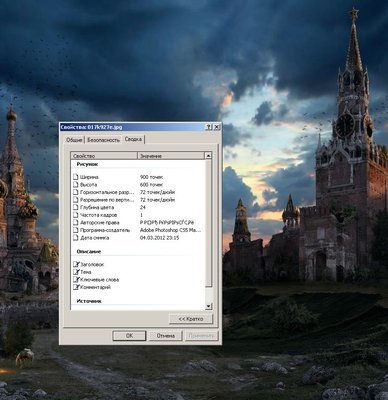Select the Ширина property page icon

pos(76,177)
